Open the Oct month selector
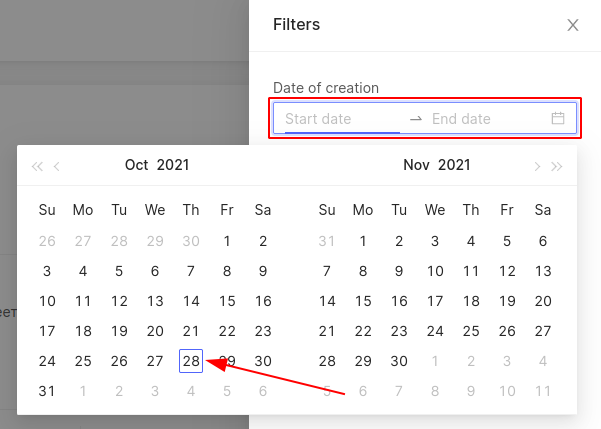The height and width of the screenshot is (429, 601). (x=136, y=165)
